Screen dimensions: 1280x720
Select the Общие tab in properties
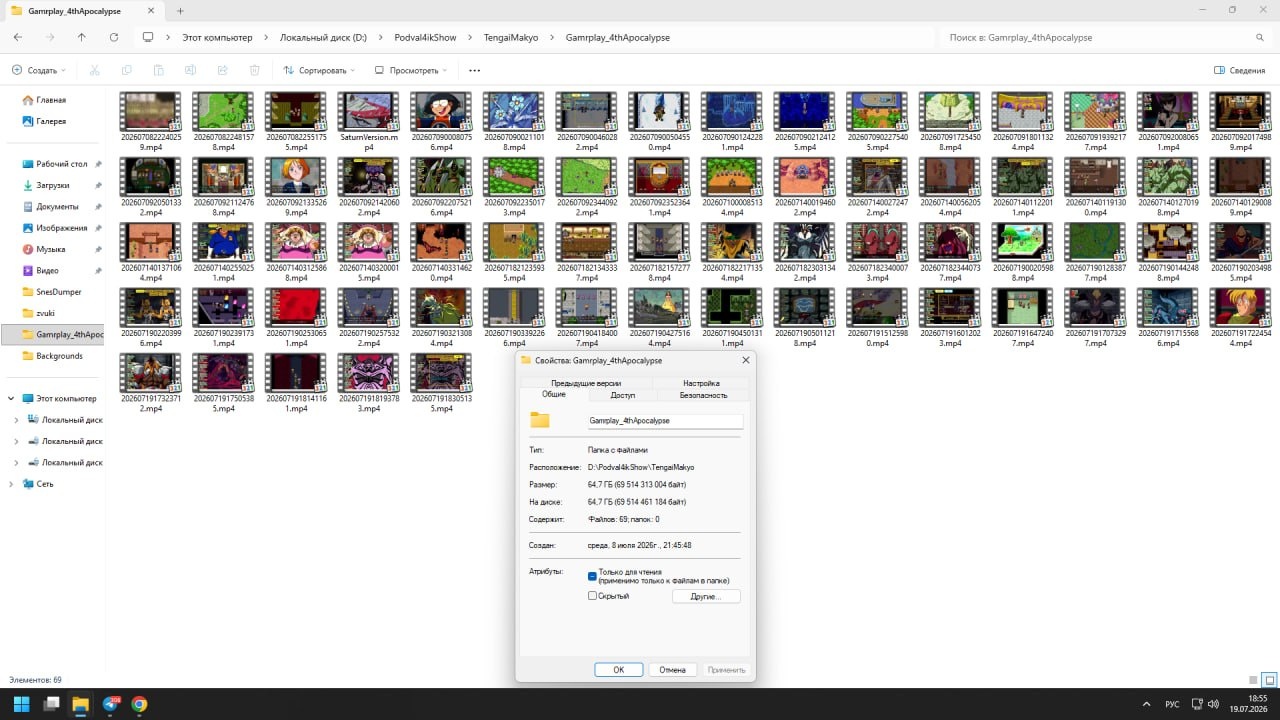554,394
